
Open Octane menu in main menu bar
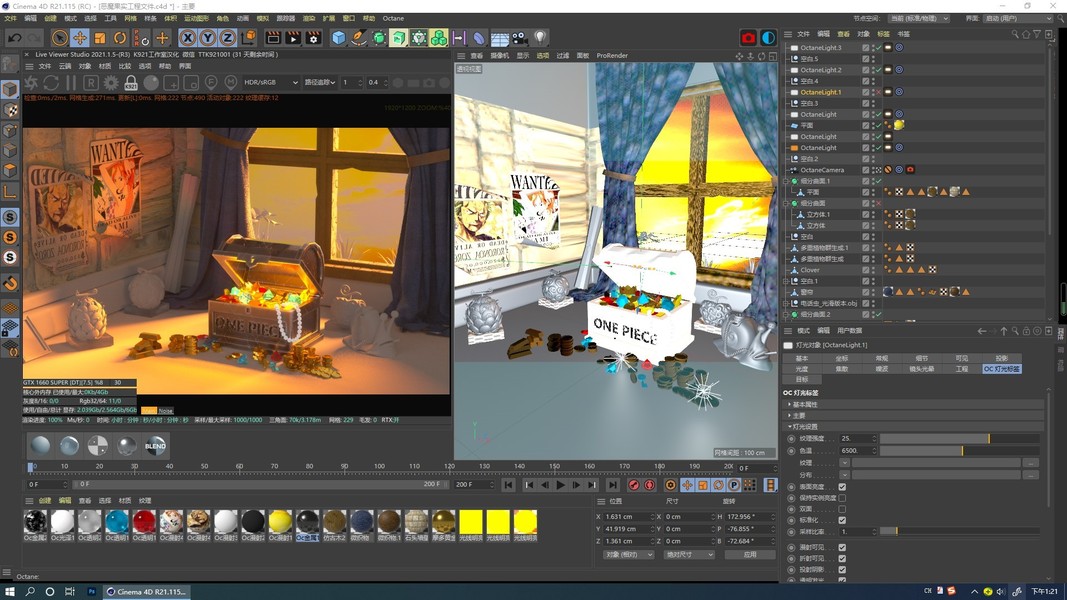coord(393,18)
